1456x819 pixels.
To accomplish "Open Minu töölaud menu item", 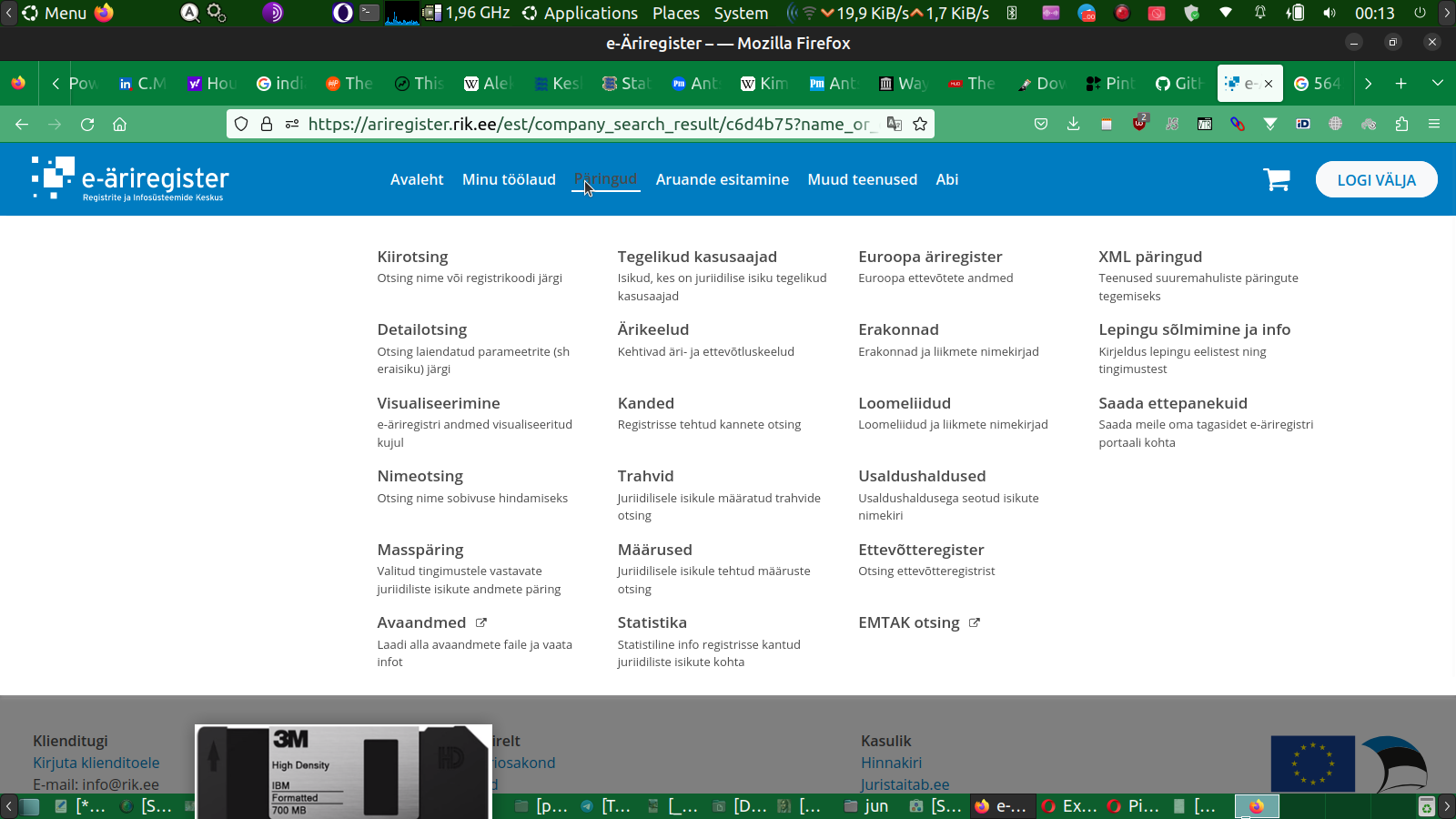I will coord(509,179).
